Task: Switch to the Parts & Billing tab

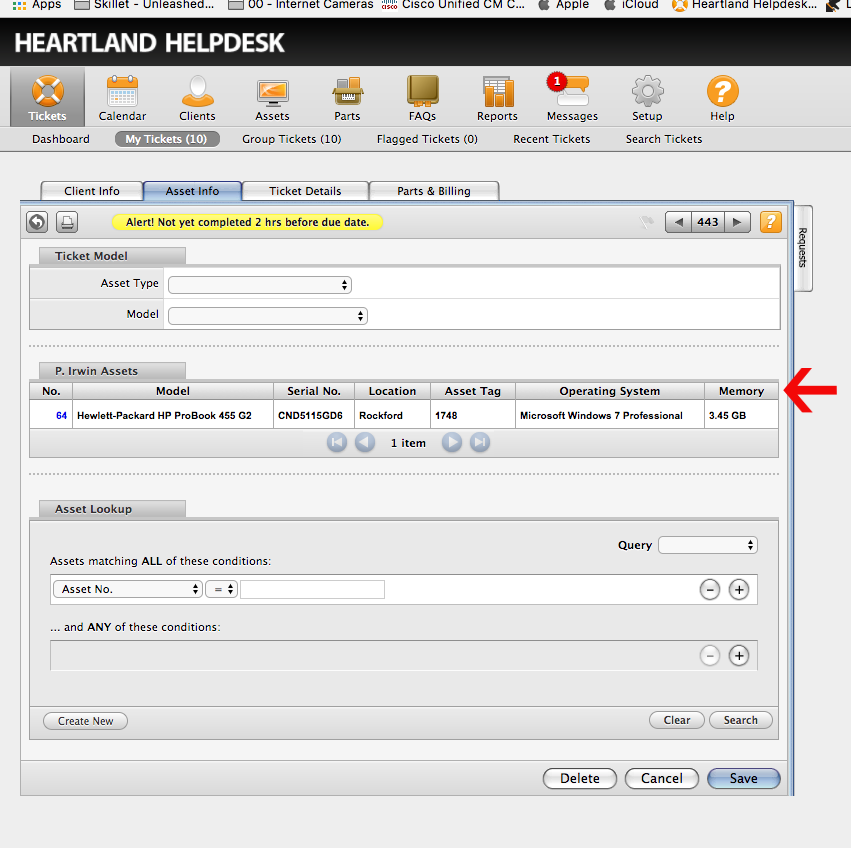Action: coord(434,191)
